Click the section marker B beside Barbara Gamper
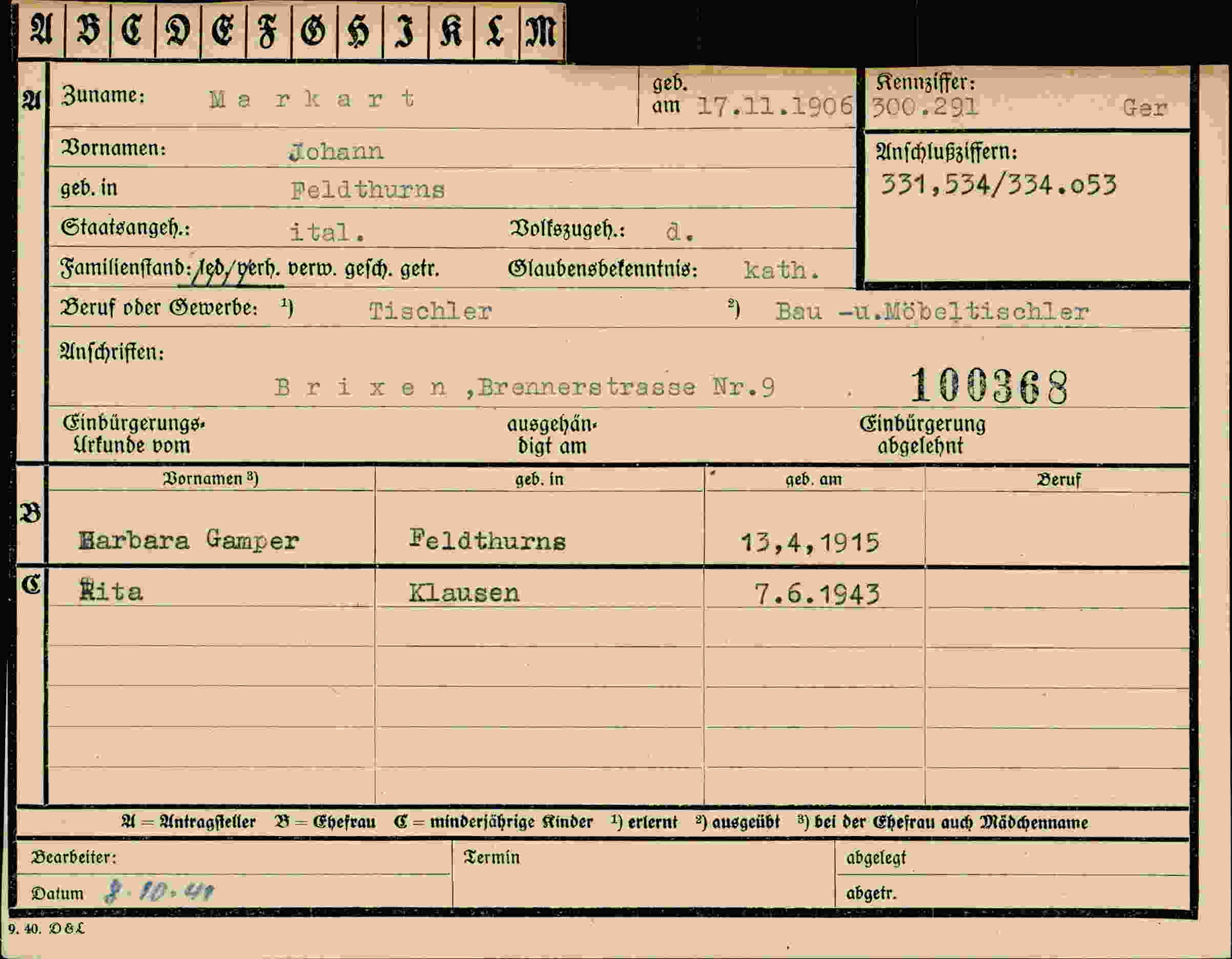The width and height of the screenshot is (1232, 959). (30, 513)
